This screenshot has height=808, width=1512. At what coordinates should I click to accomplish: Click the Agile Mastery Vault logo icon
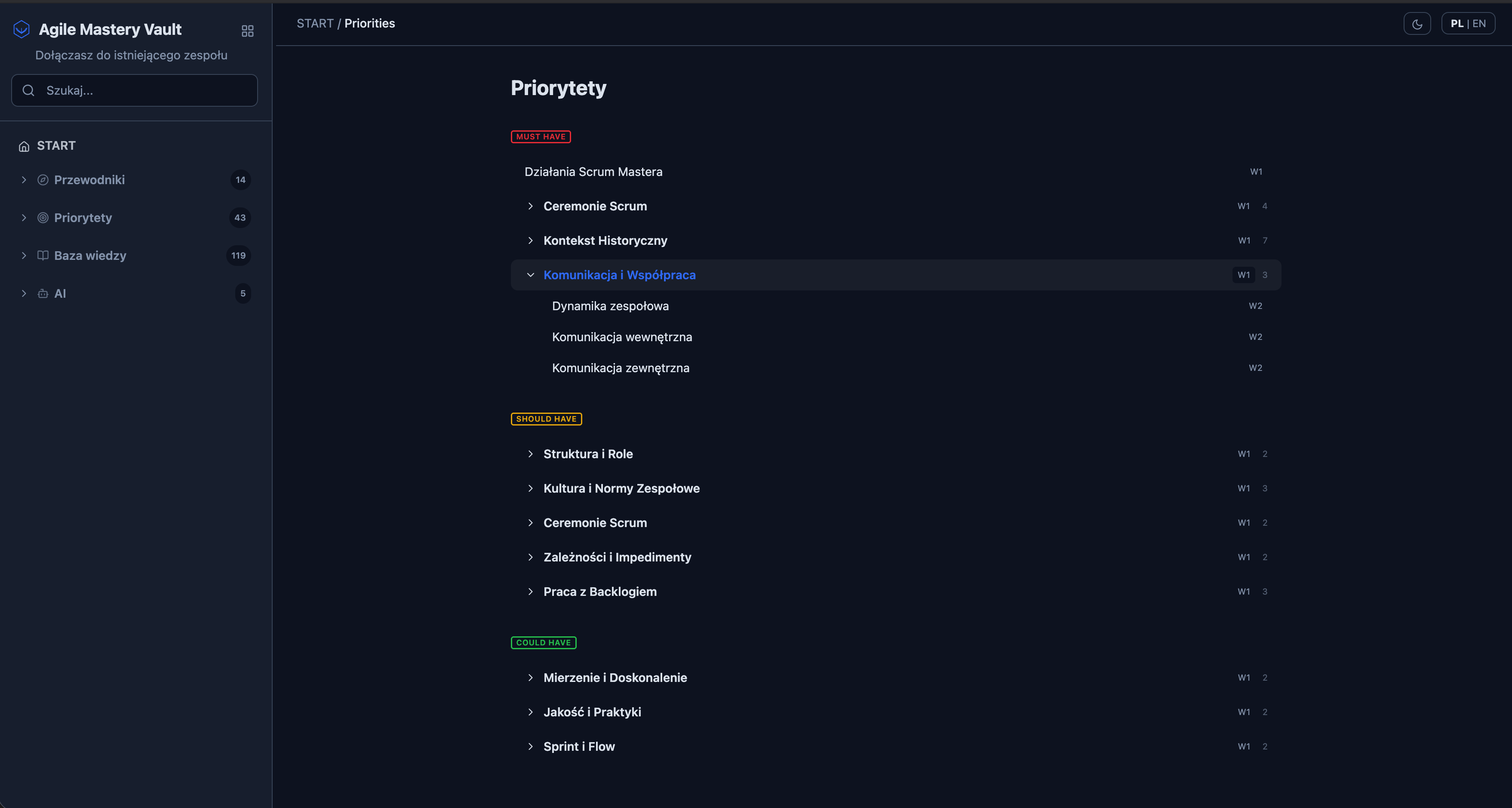coord(22,29)
